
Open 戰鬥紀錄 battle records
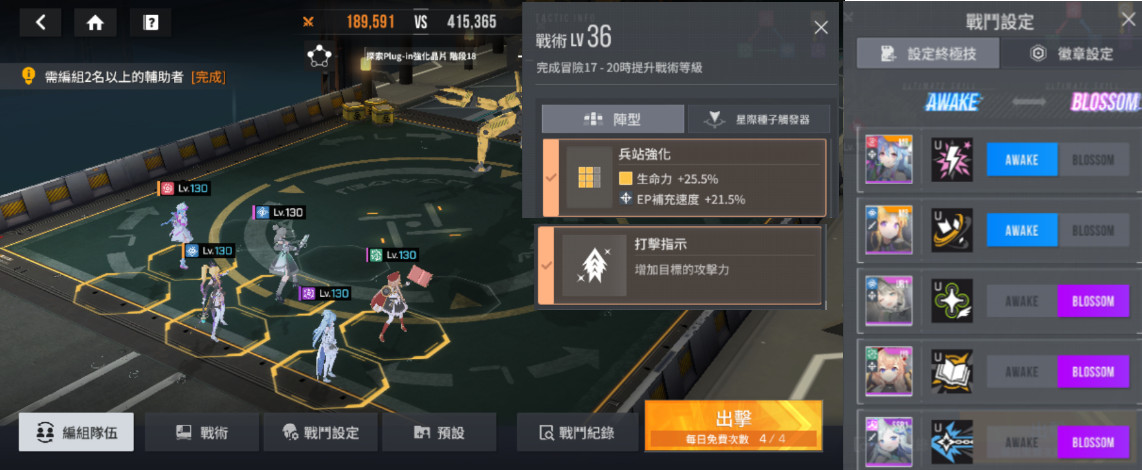pos(578,432)
